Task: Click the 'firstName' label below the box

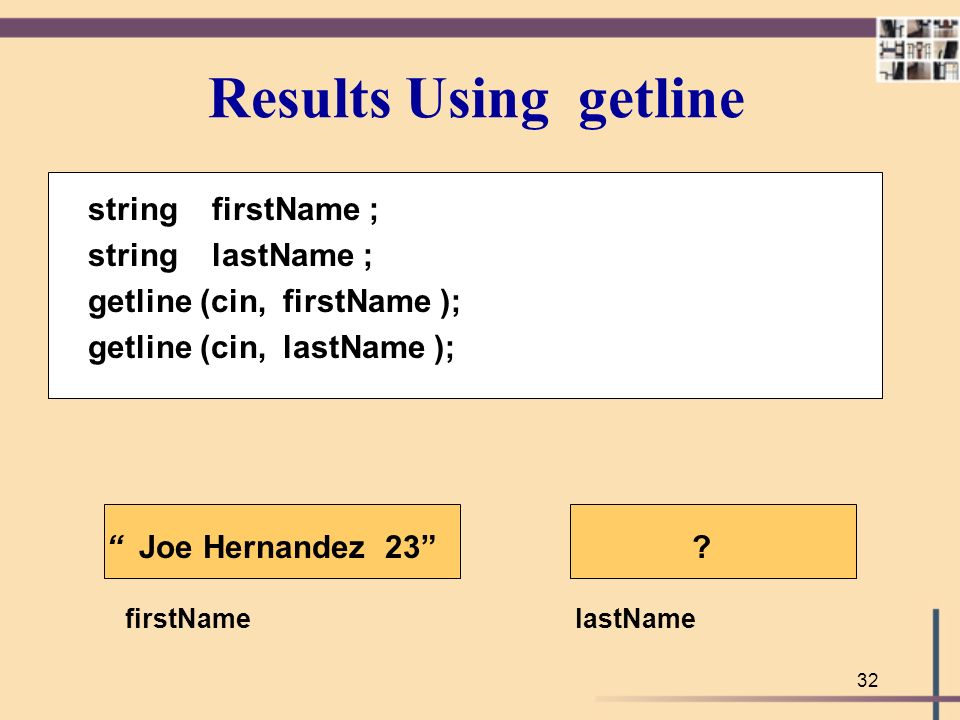Action: [187, 618]
